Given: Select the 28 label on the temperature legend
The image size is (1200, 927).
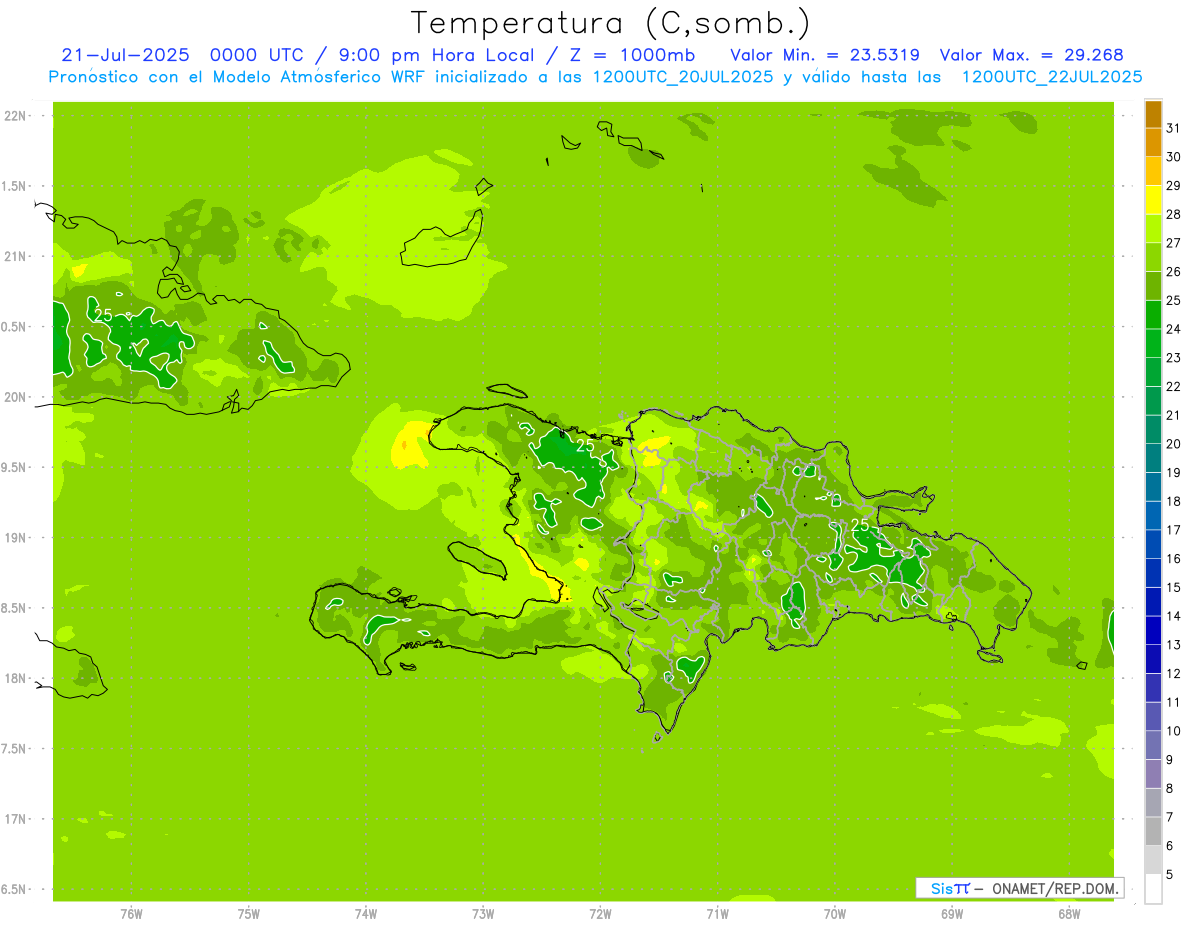Looking at the screenshot, I should pos(1173,214).
